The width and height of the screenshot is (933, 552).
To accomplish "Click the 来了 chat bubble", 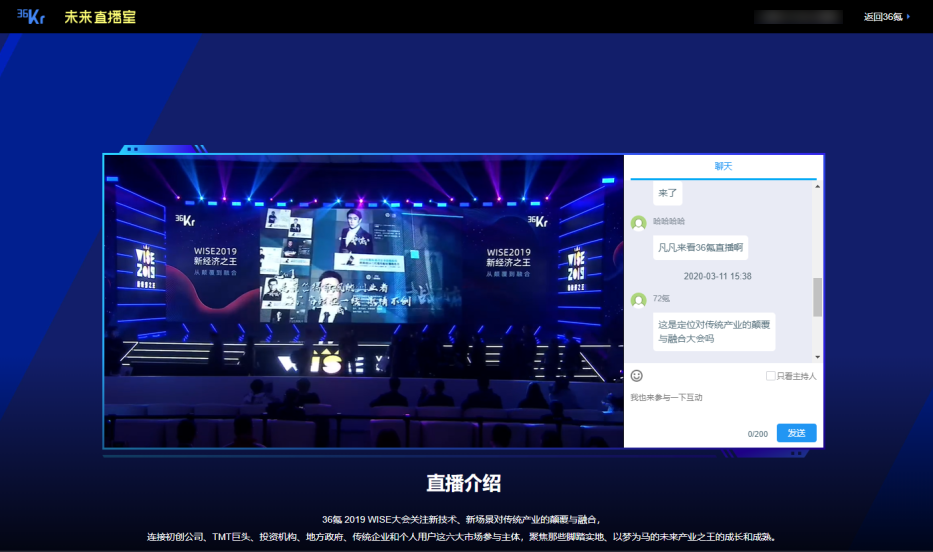I will click(667, 193).
